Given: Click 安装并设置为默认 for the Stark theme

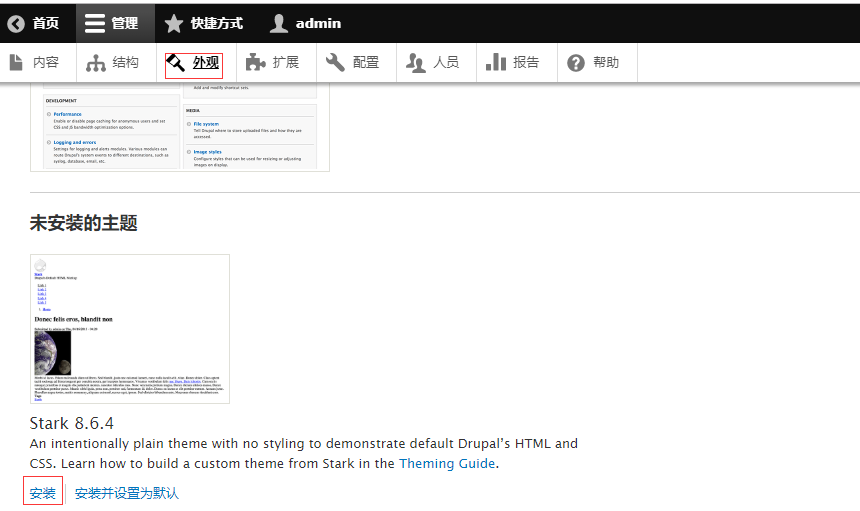Looking at the screenshot, I should pos(127,493).
